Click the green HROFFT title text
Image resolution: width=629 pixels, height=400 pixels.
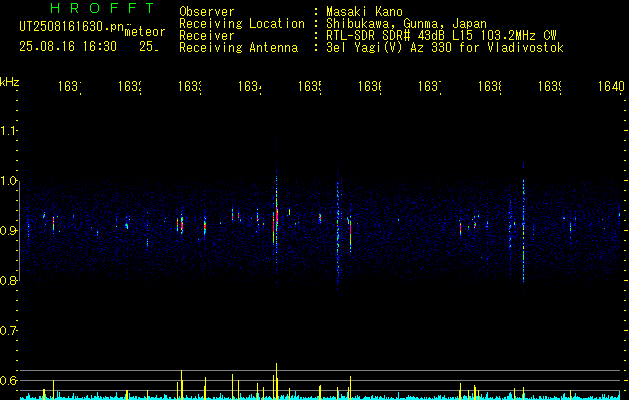[x=103, y=8]
